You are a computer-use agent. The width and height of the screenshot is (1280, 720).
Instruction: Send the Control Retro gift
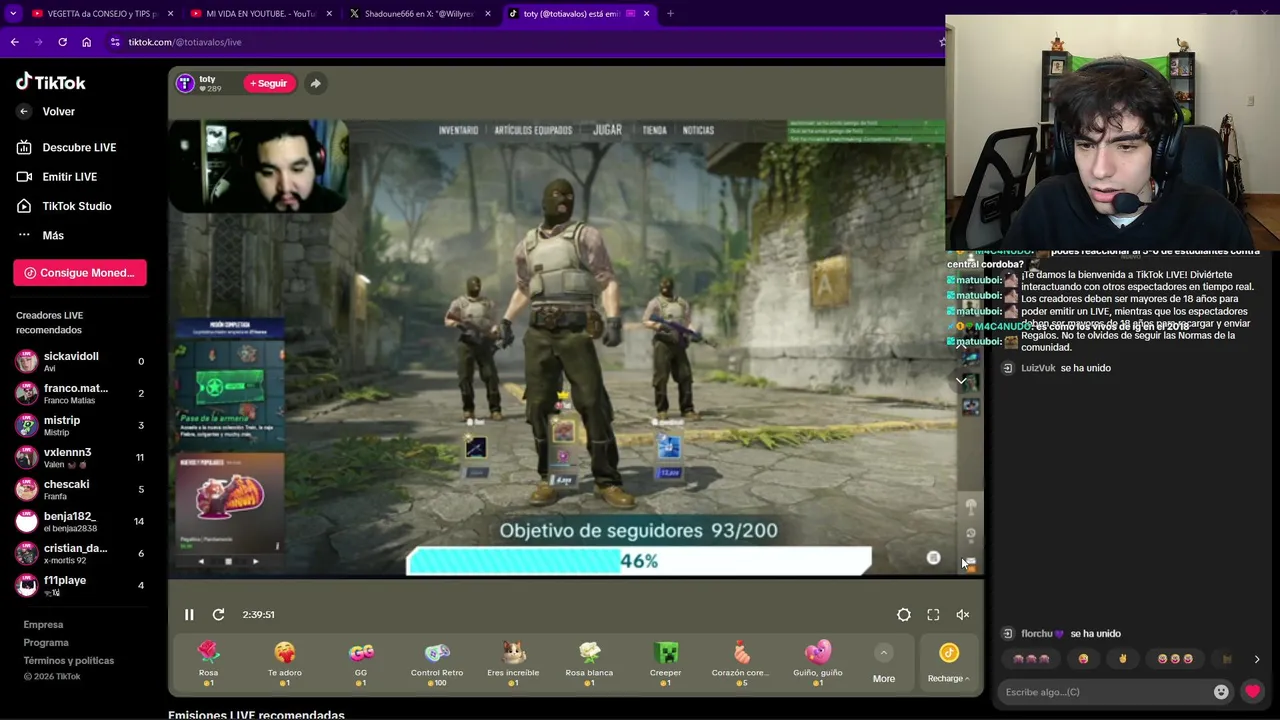(437, 664)
